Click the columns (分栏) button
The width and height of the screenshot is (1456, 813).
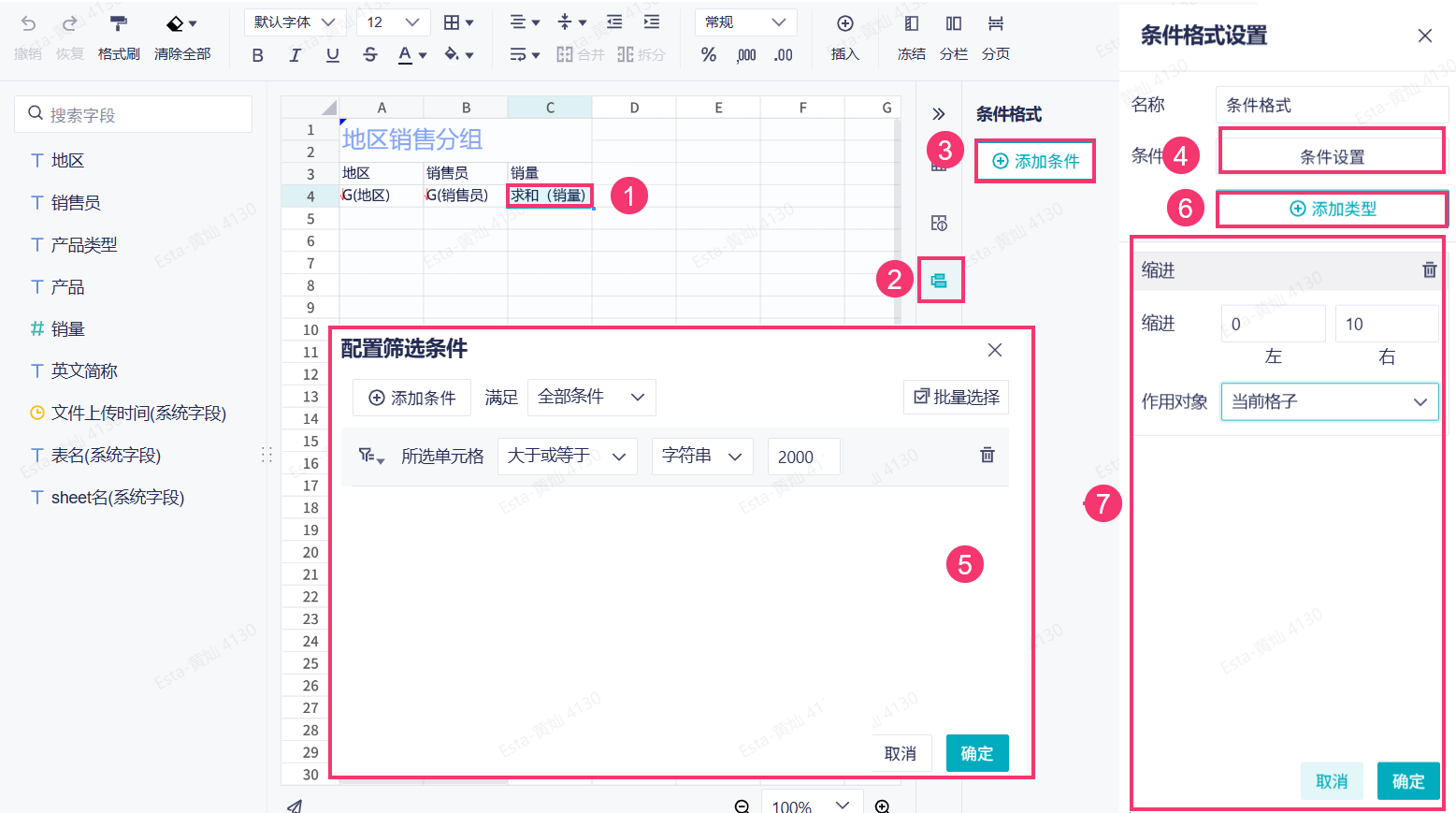(954, 37)
